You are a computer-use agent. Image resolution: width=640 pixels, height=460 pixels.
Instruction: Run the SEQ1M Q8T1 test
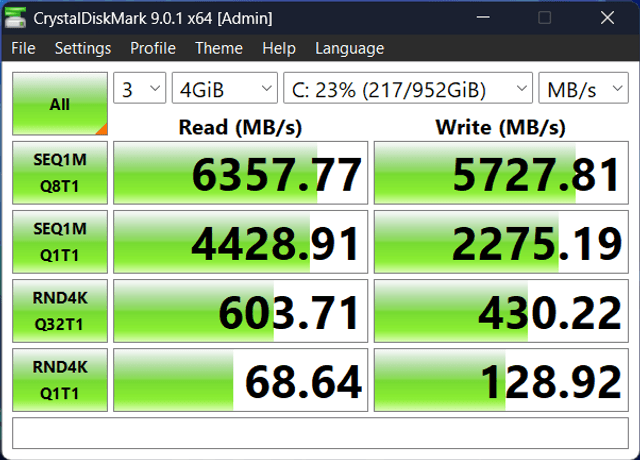pos(60,173)
